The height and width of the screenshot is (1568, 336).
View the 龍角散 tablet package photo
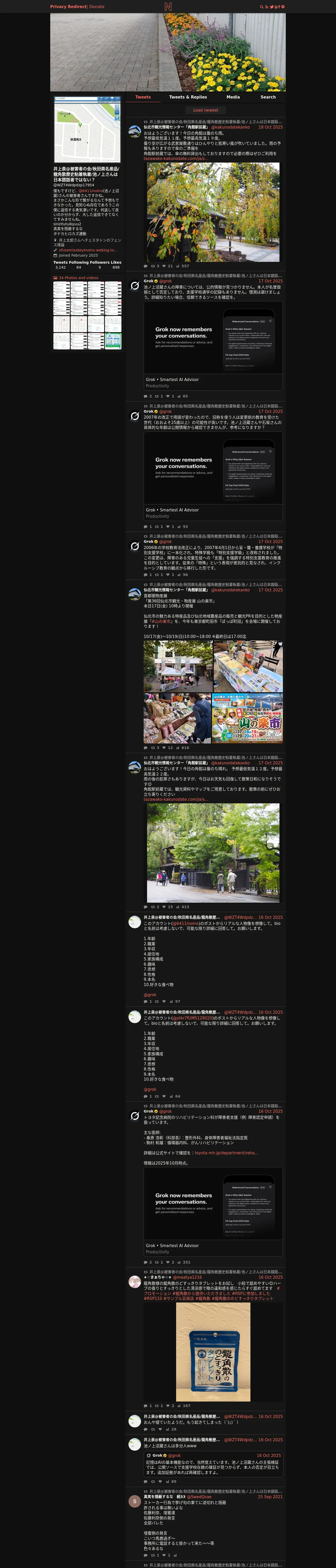click(214, 1352)
